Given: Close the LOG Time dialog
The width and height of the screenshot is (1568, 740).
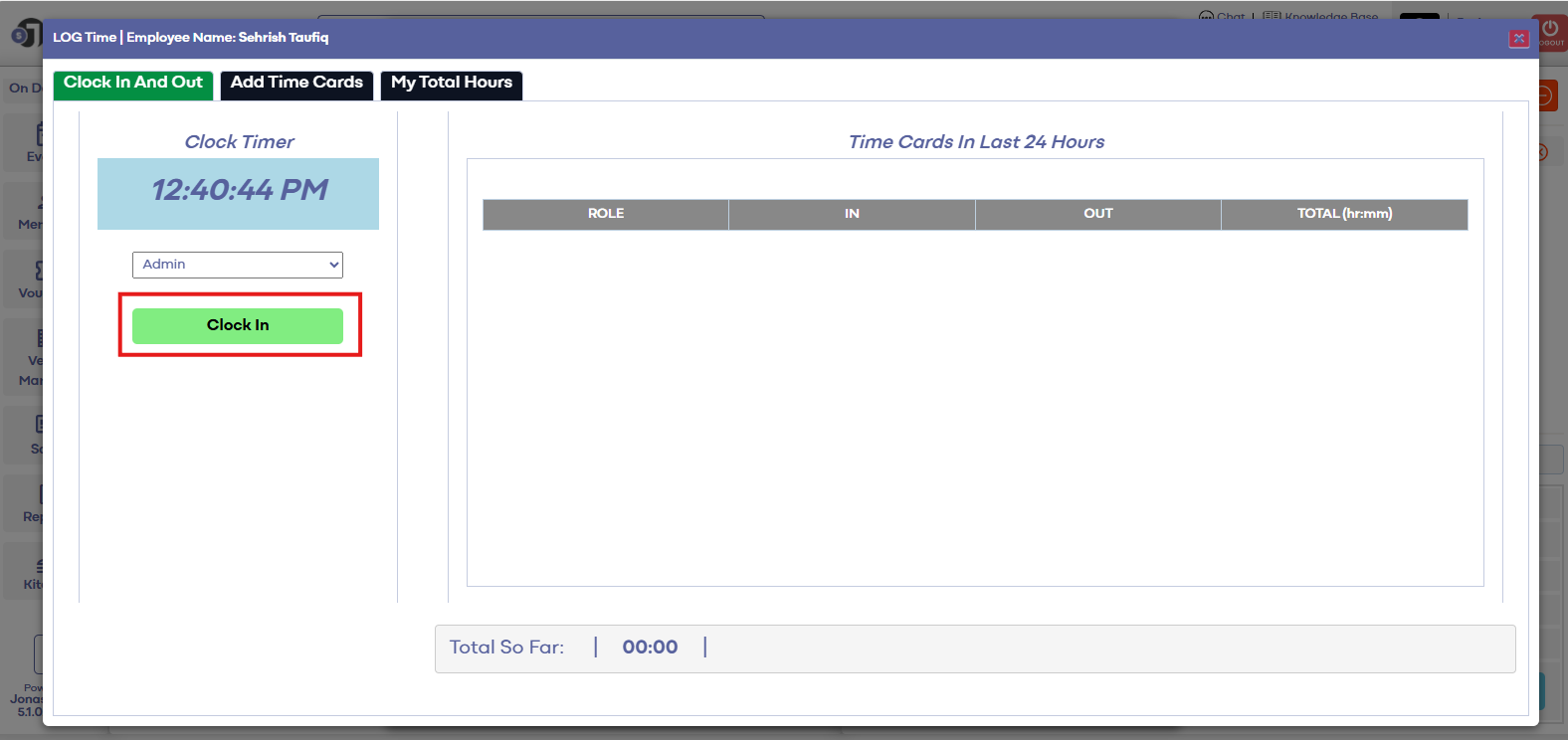Looking at the screenshot, I should click(1518, 39).
